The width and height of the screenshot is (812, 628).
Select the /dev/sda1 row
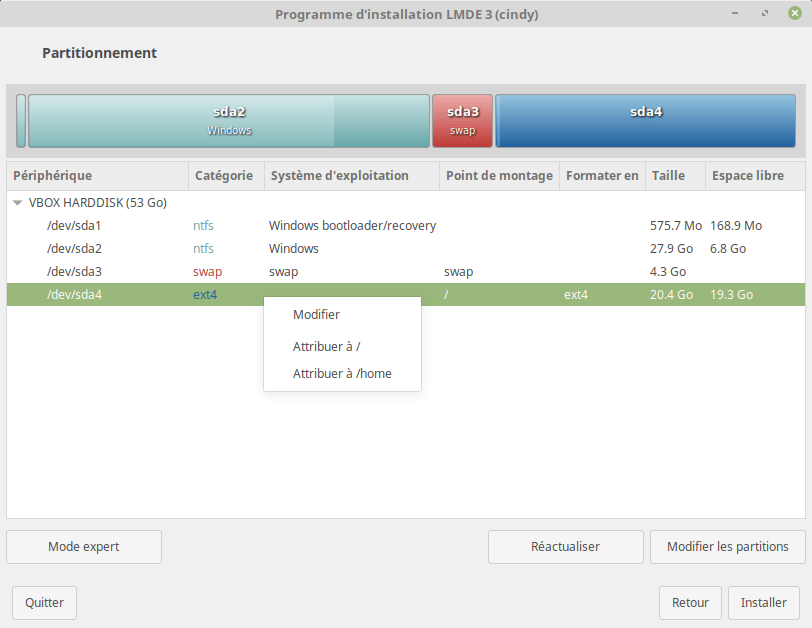click(x=74, y=226)
